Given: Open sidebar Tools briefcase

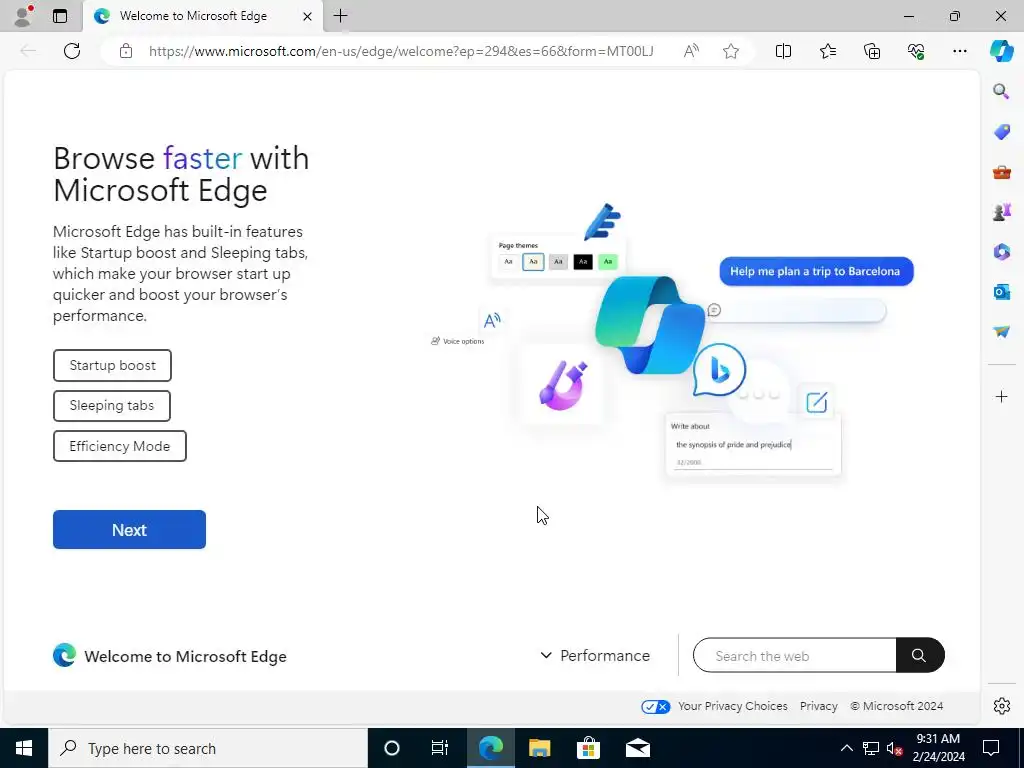Looking at the screenshot, I should point(1001,172).
